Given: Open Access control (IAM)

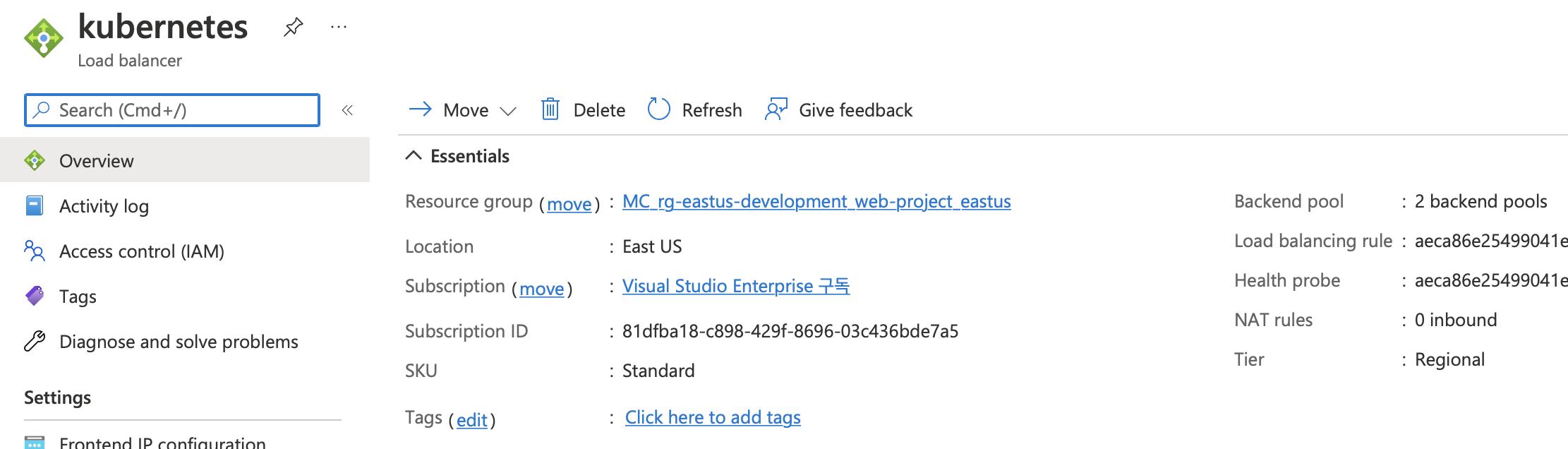Looking at the screenshot, I should pos(185,251).
